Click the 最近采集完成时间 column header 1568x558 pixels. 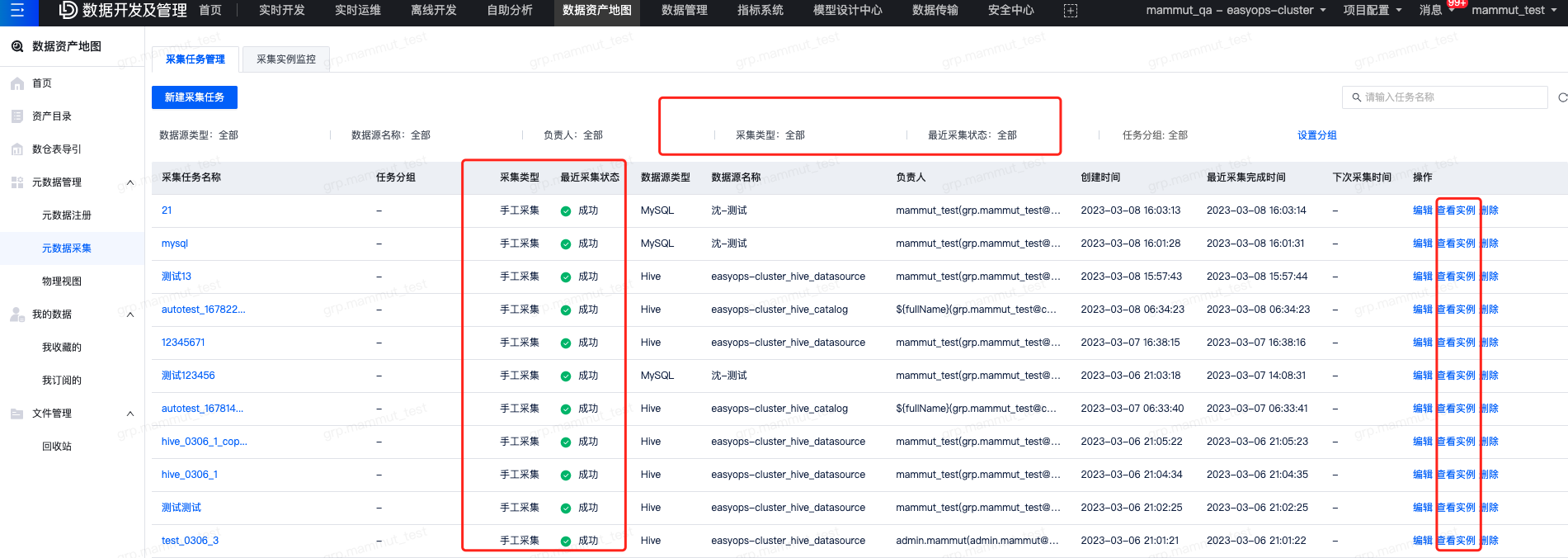click(x=1246, y=177)
